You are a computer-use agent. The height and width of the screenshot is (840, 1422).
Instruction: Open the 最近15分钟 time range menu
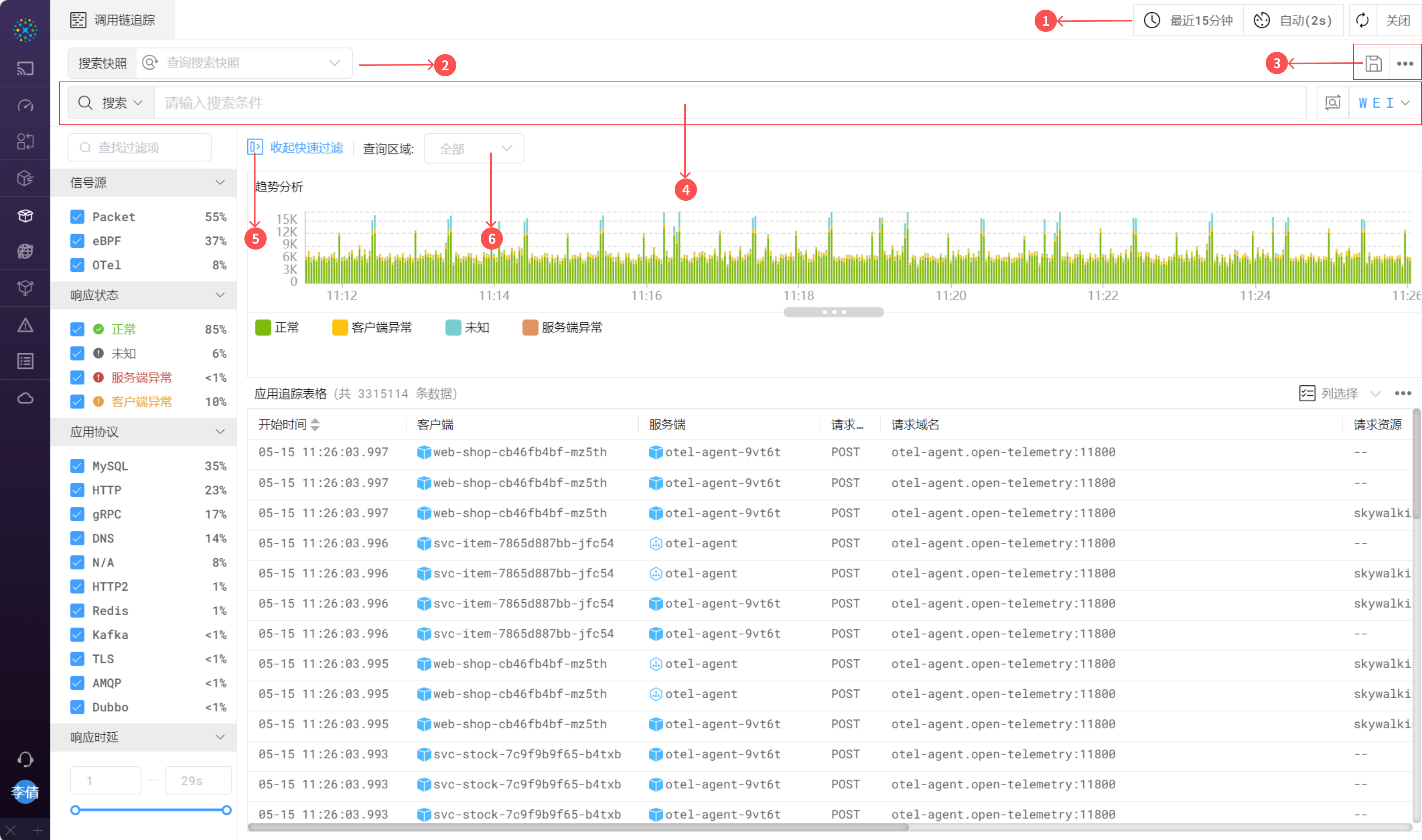tap(1189, 20)
